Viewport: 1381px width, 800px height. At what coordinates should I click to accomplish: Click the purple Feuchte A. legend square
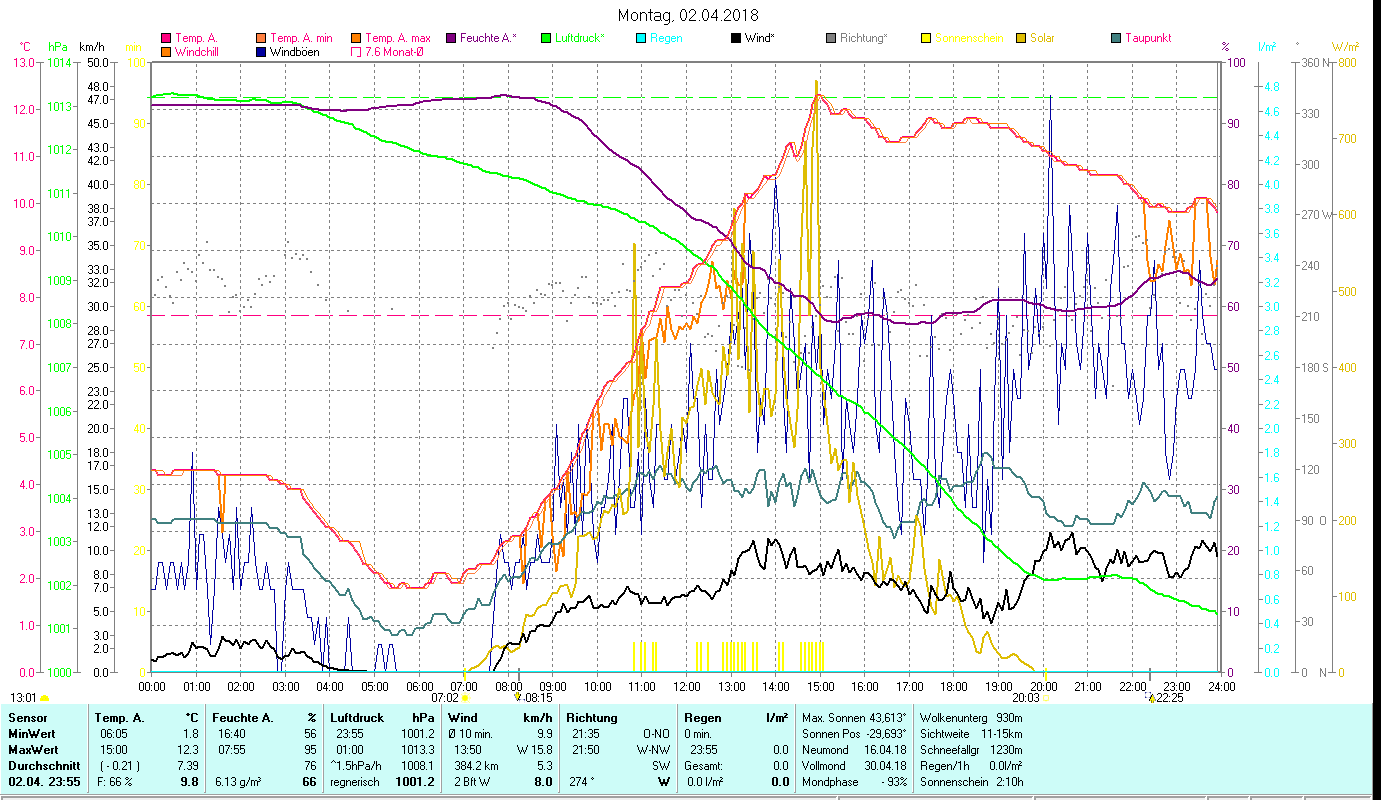(450, 38)
